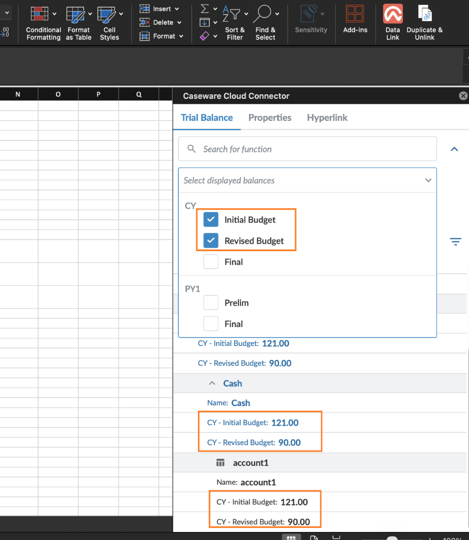Click the Insert cells icon
This screenshot has height=540, width=469.
[144, 9]
